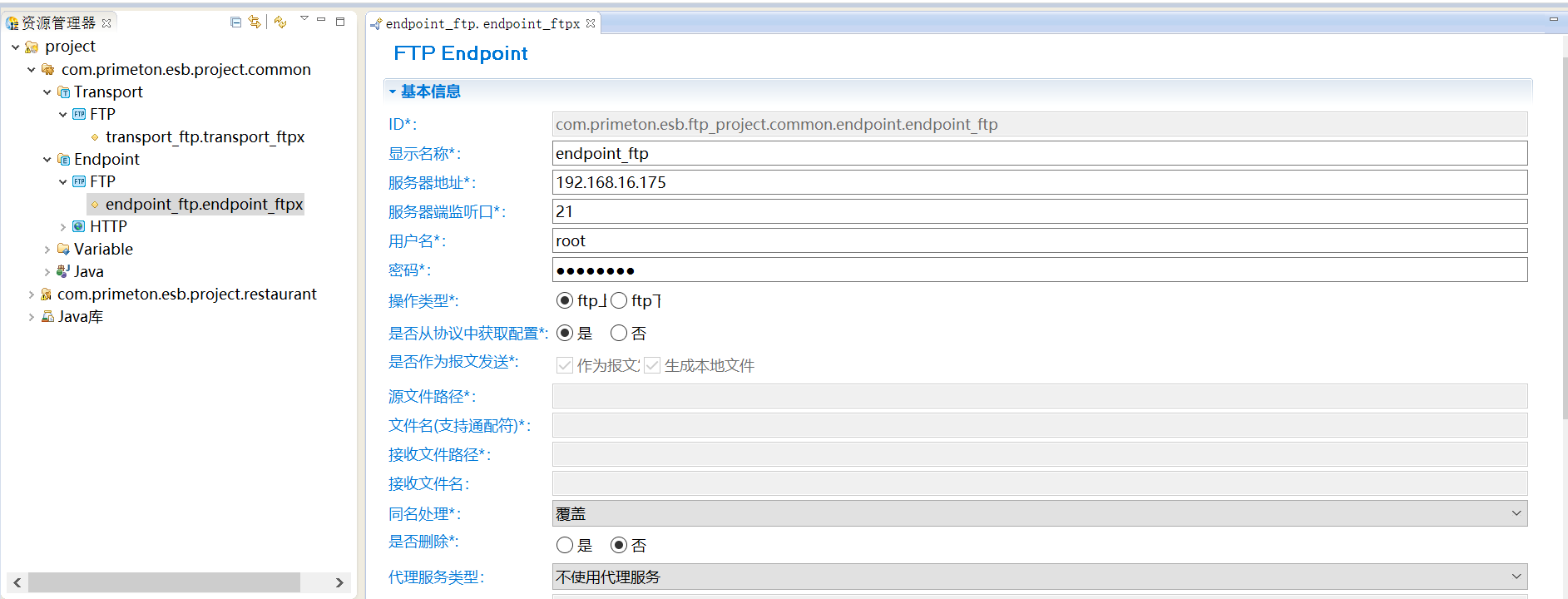Select 是 for 是否删除
1568x599 pixels.
pos(565,545)
